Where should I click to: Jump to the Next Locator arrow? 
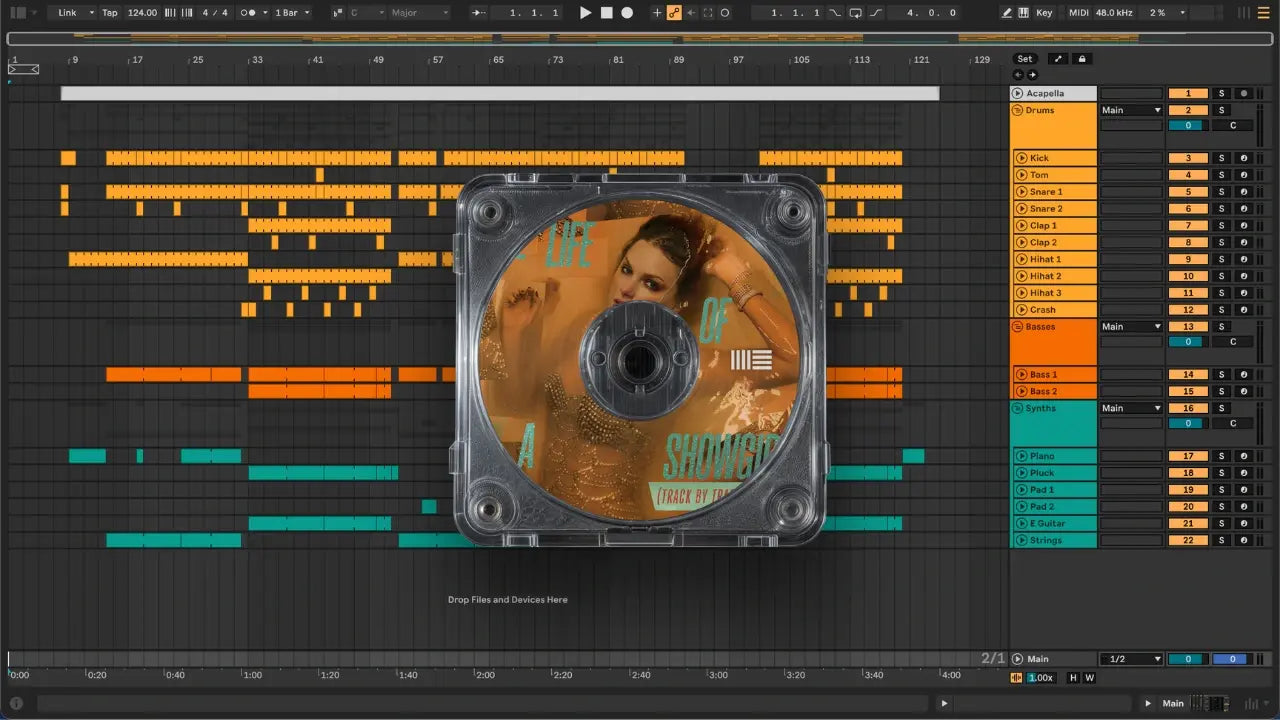pyautogui.click(x=1032, y=75)
